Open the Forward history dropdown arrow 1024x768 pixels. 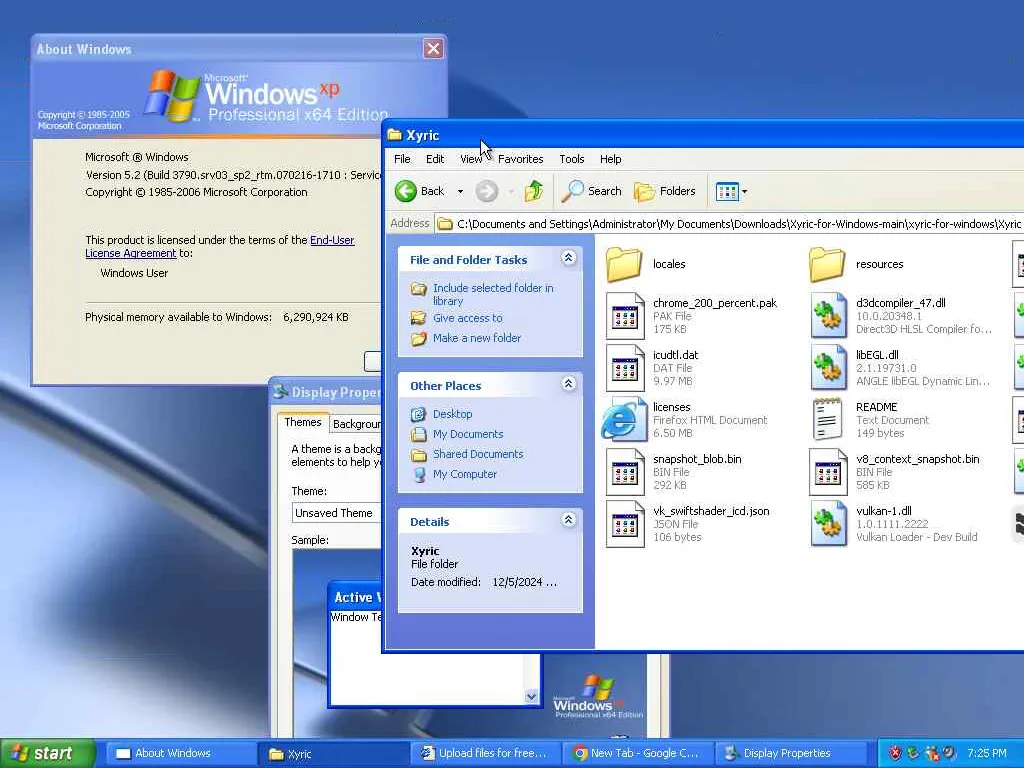point(511,191)
